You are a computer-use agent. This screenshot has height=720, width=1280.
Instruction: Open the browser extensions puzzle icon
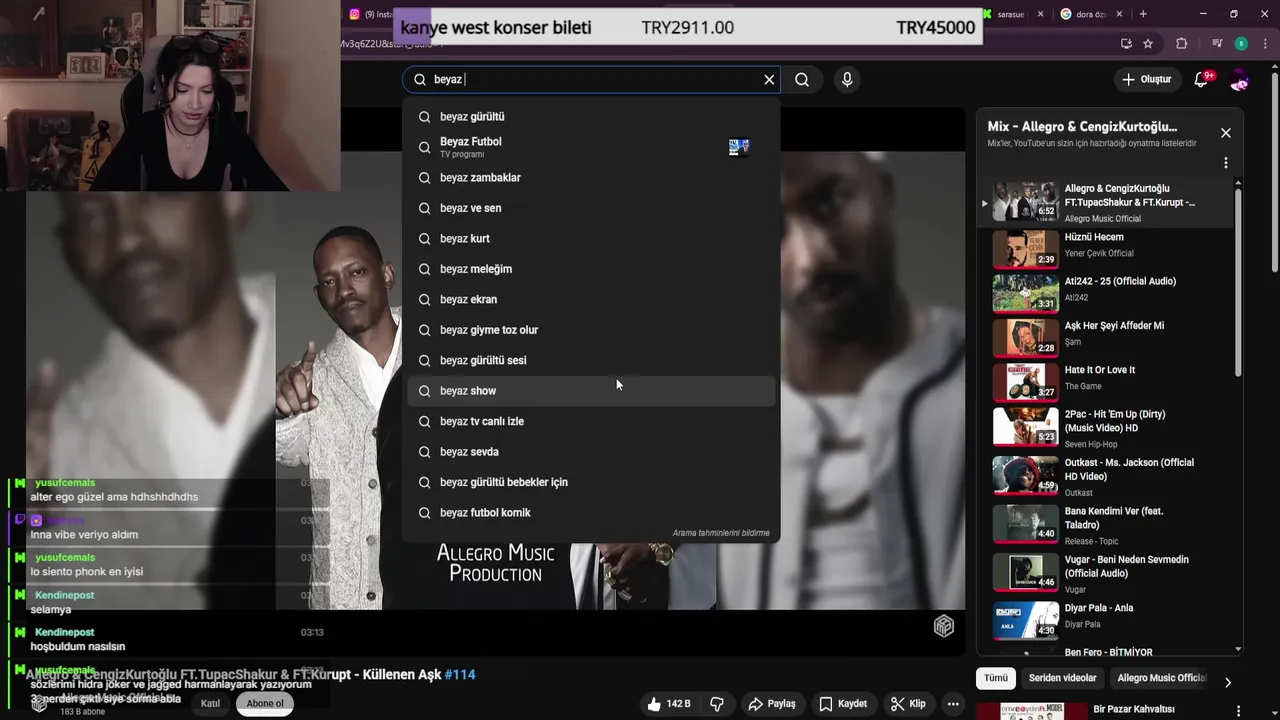pos(1182,44)
